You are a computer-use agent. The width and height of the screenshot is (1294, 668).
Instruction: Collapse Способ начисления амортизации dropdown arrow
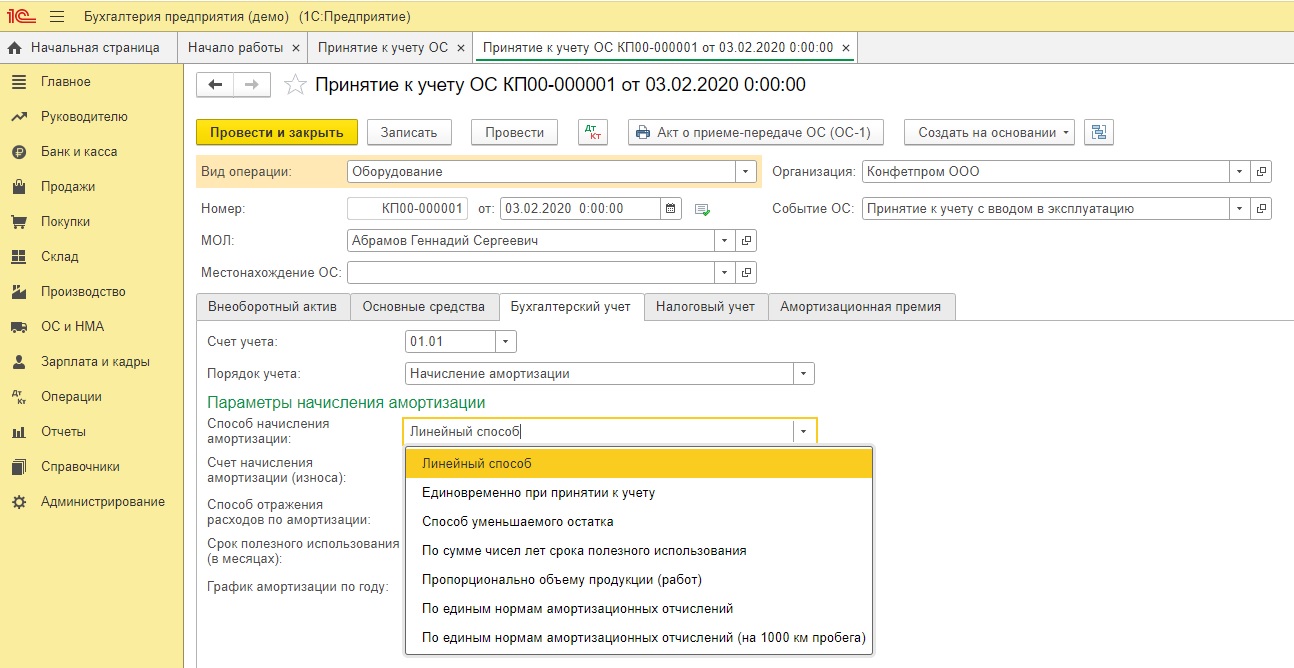(804, 432)
